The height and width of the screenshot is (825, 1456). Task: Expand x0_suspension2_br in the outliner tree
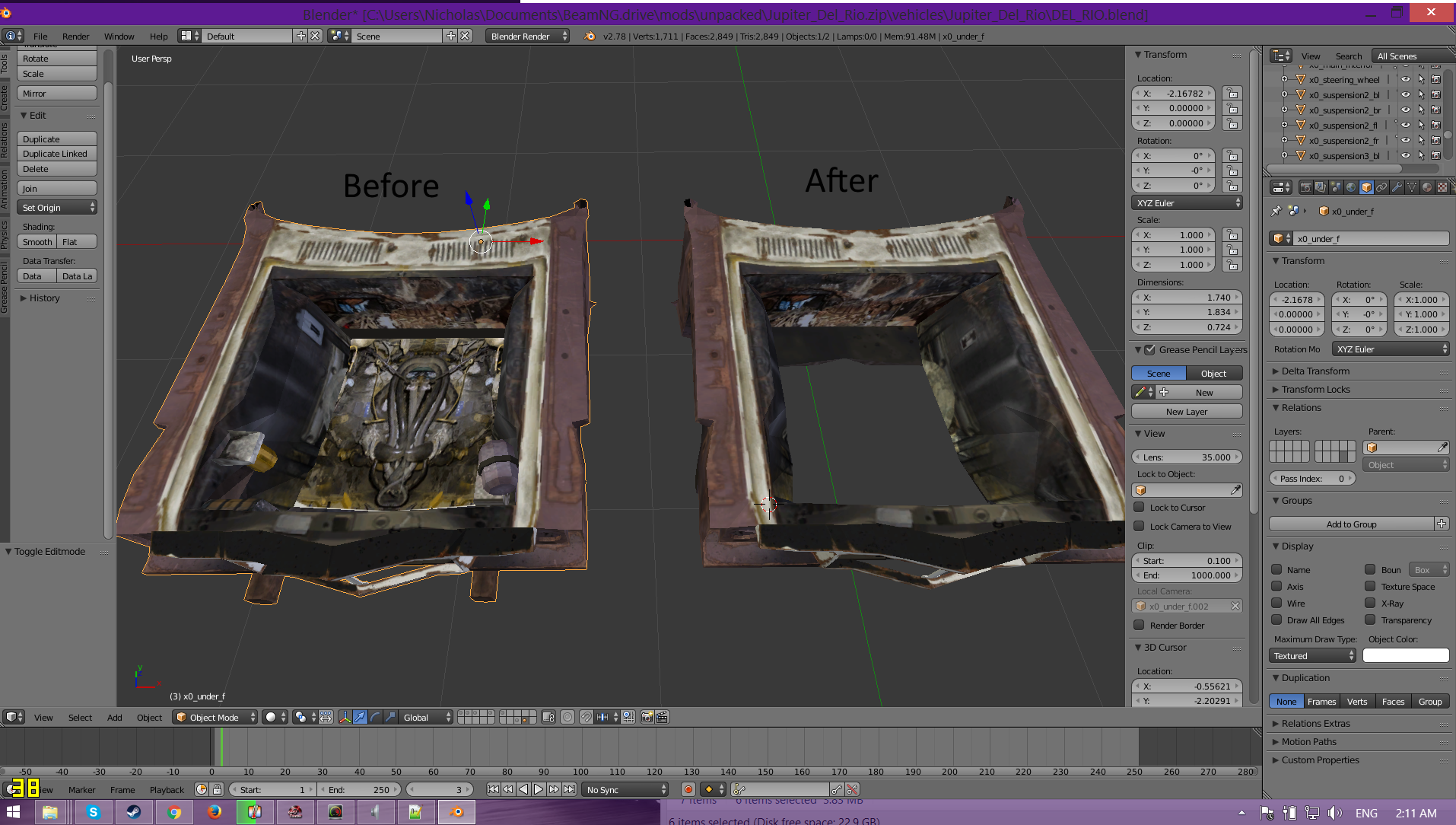[1285, 110]
